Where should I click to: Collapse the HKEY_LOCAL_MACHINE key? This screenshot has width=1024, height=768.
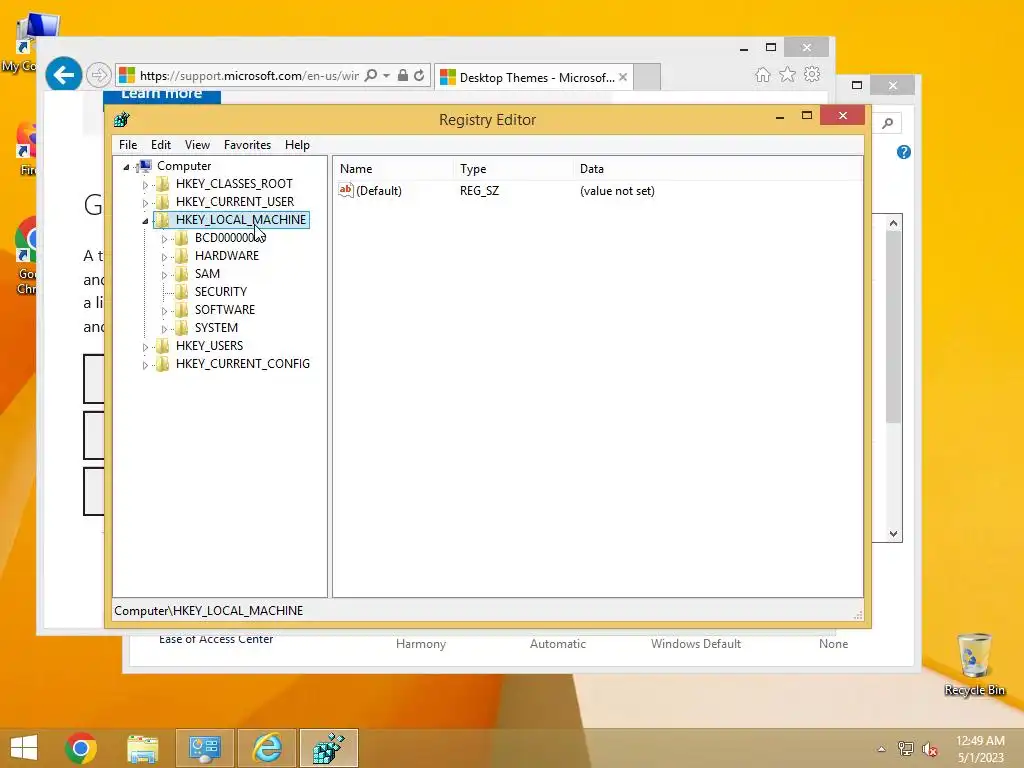click(145, 221)
